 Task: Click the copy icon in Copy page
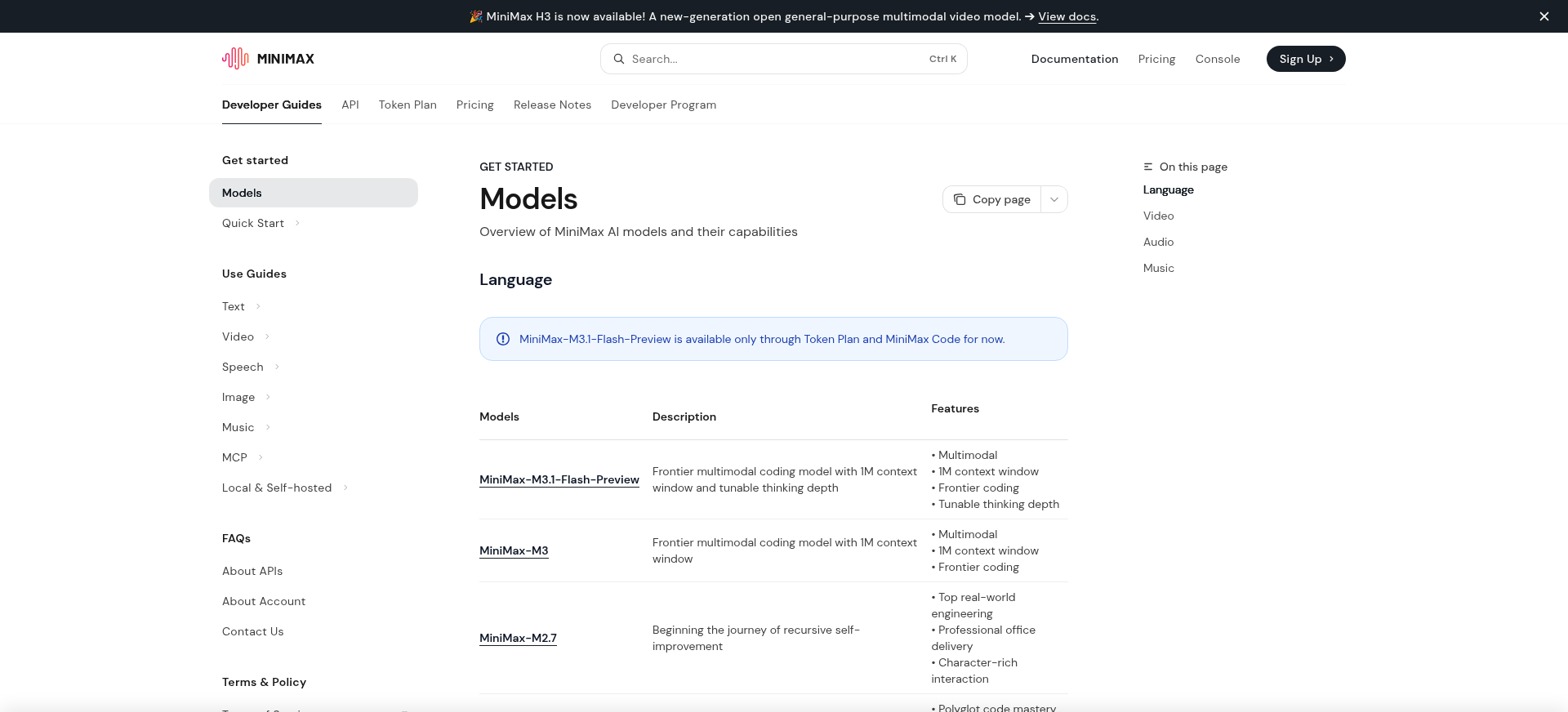click(x=959, y=199)
